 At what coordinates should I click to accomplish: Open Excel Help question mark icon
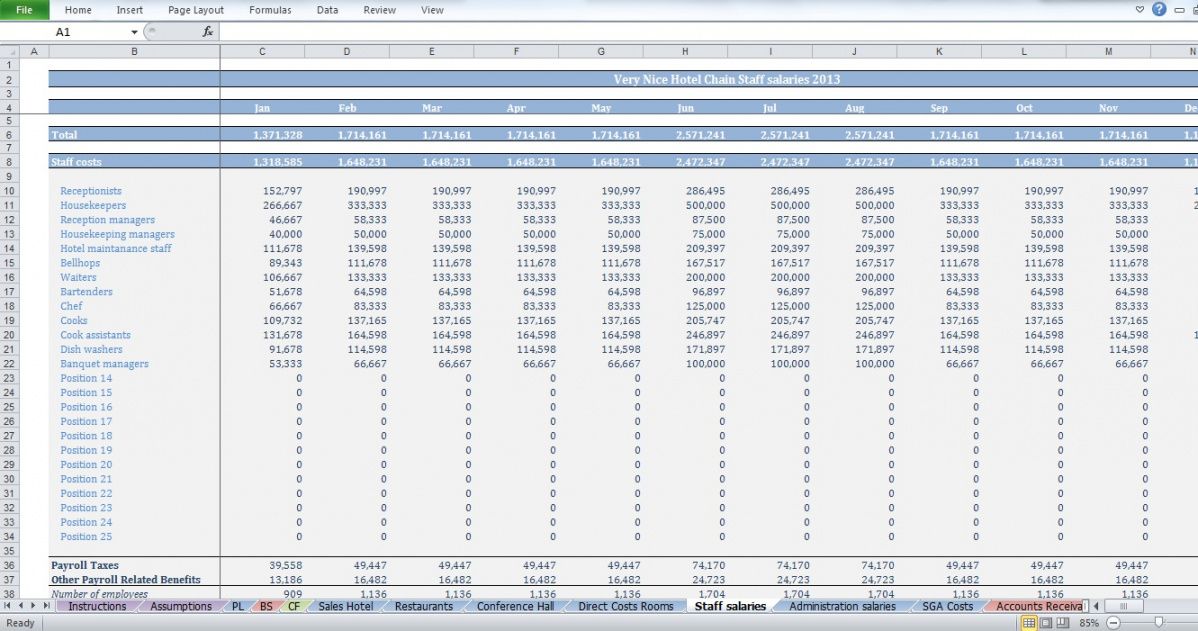click(1159, 9)
